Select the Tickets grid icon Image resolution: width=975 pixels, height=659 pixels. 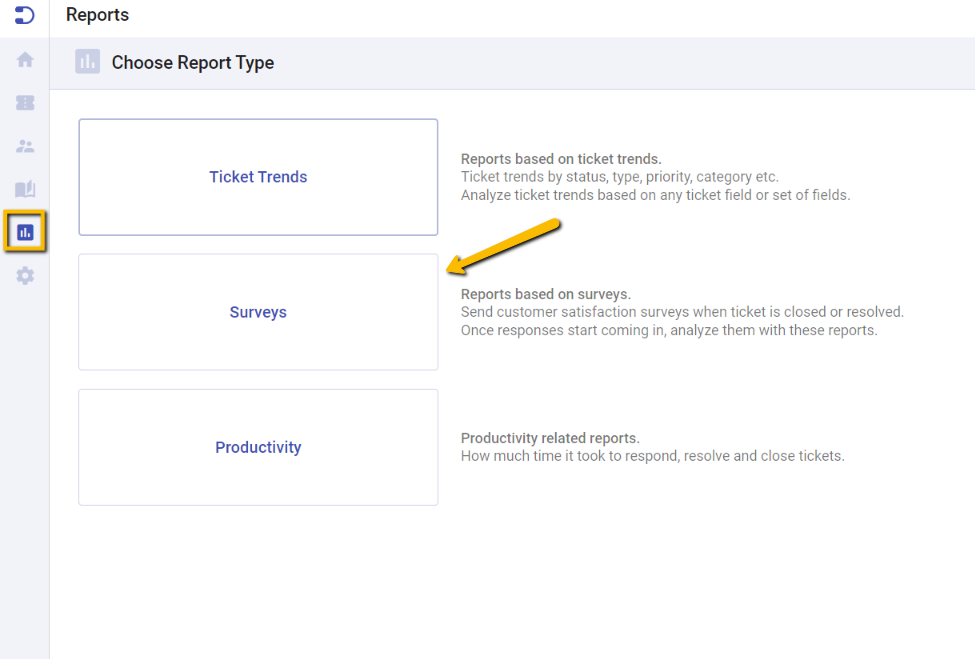(x=24, y=102)
